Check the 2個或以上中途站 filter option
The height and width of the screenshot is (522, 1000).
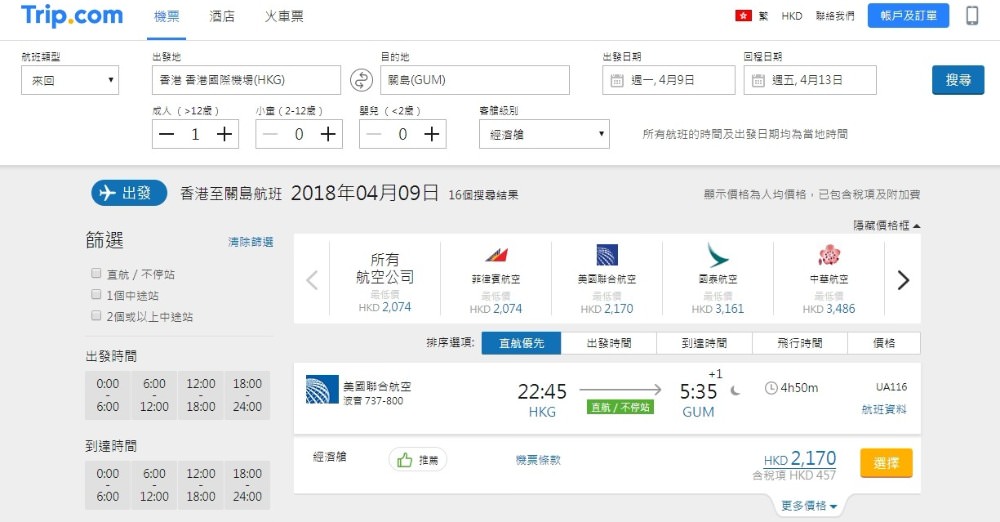(95, 316)
